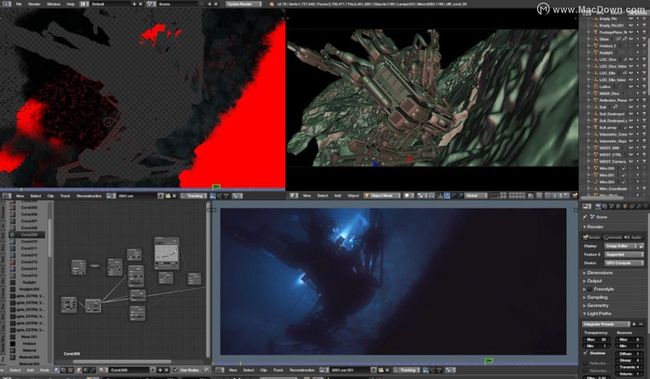Click the node editor horizontal scrollbar
The width and height of the screenshot is (650, 379).
122,362
